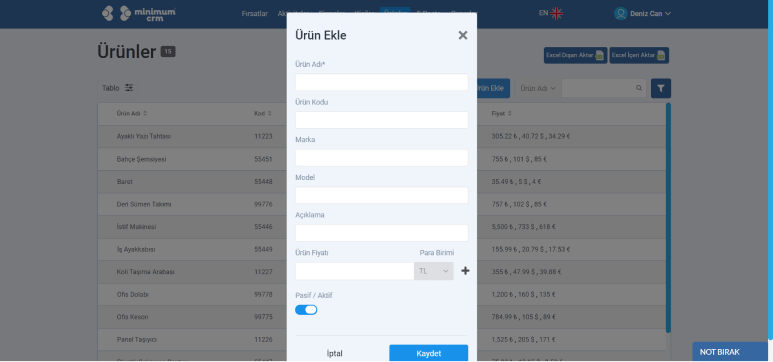Open the Tablo column settings icon
Screen dimensions: 773x362
coord(129,88)
